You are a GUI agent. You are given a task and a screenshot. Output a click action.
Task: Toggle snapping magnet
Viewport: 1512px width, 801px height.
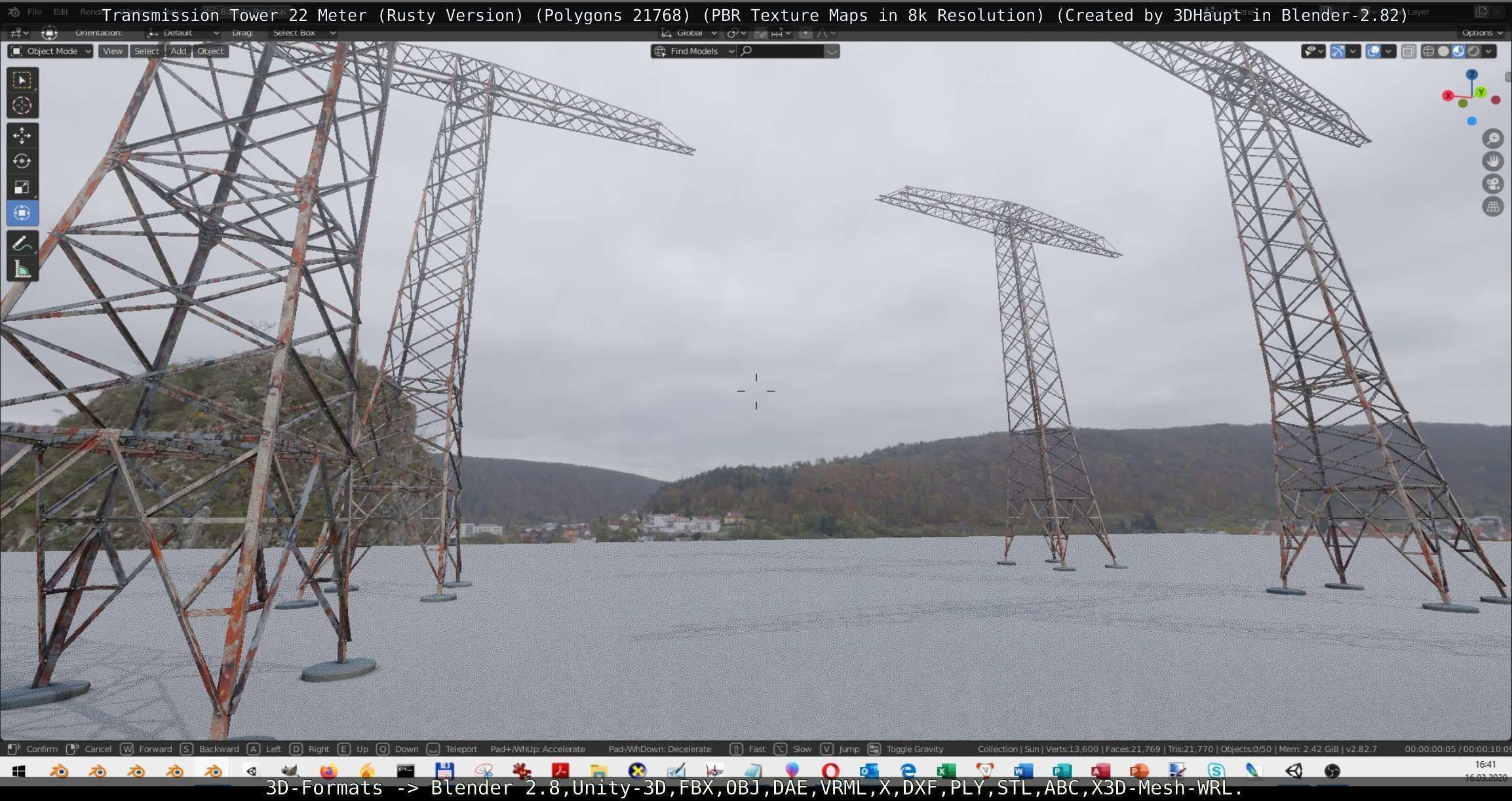760,33
